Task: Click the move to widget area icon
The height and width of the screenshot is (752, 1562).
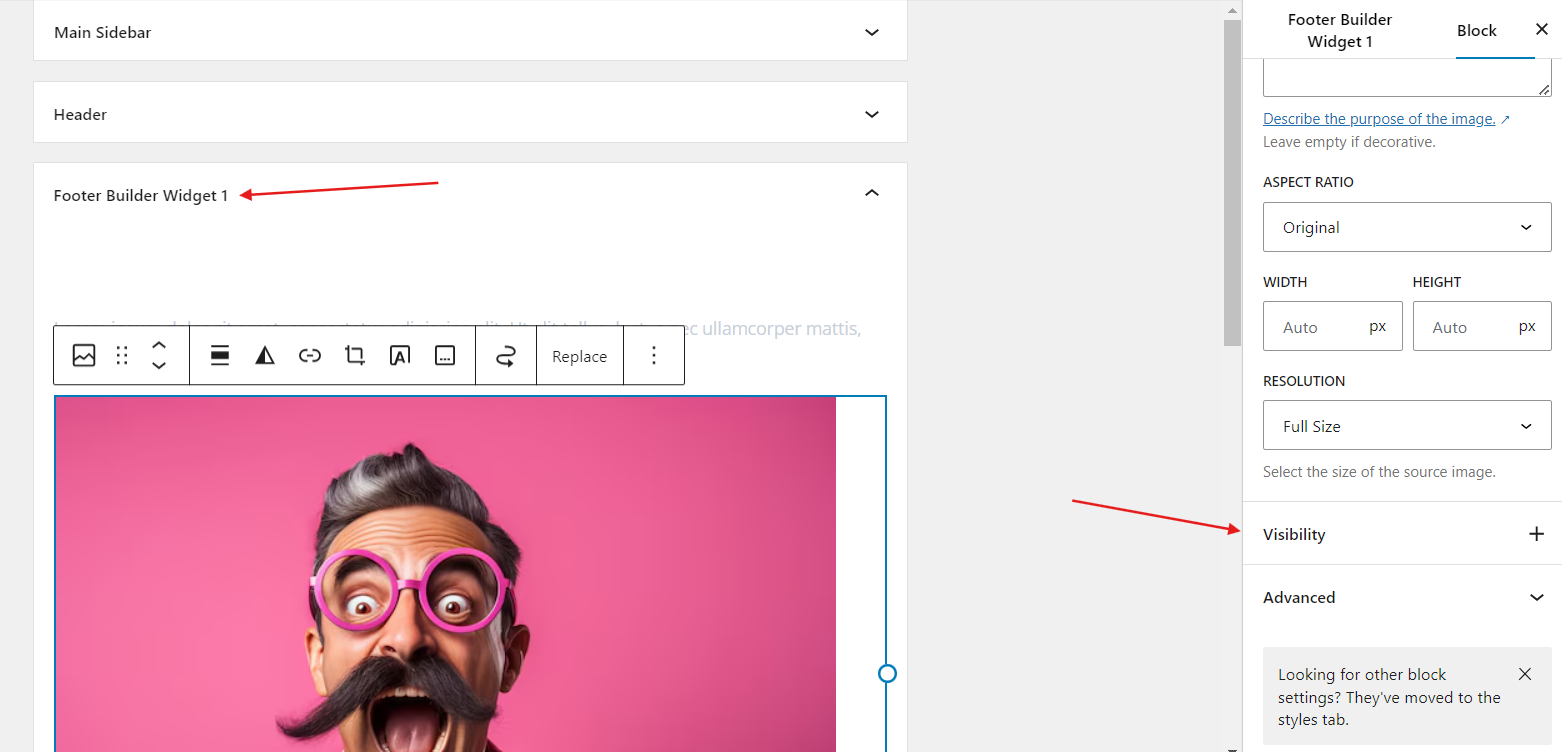Action: tap(506, 356)
